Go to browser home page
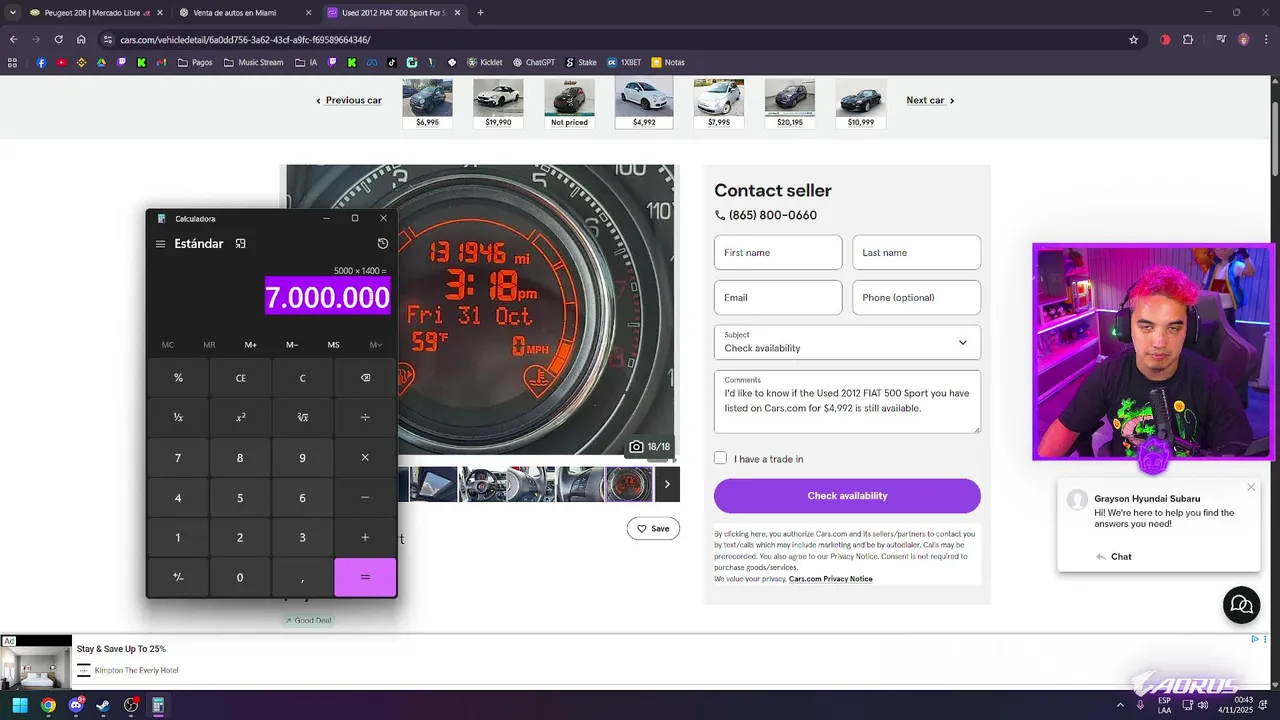The height and width of the screenshot is (720, 1280). pyautogui.click(x=81, y=40)
